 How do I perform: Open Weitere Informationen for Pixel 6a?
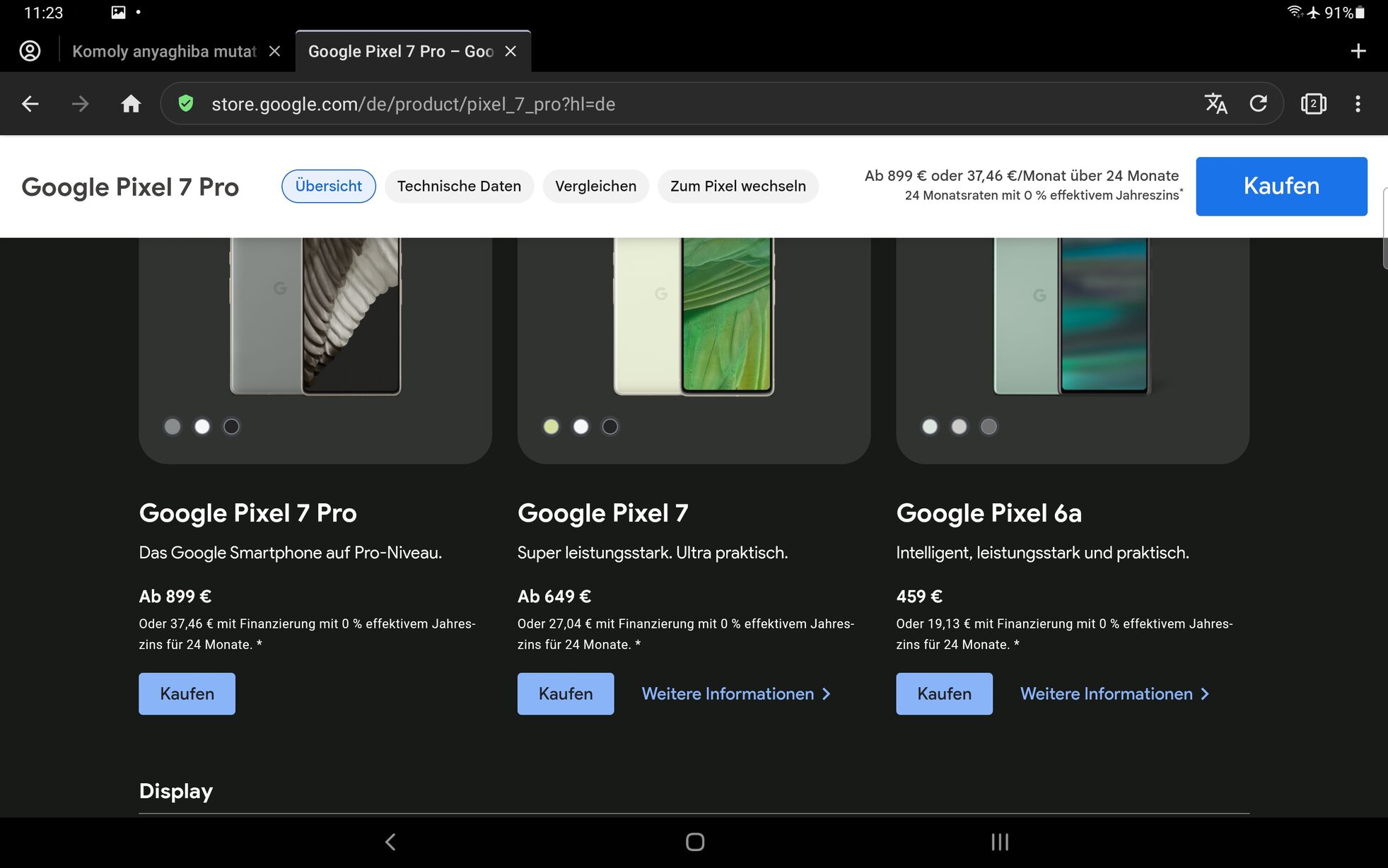[1115, 694]
